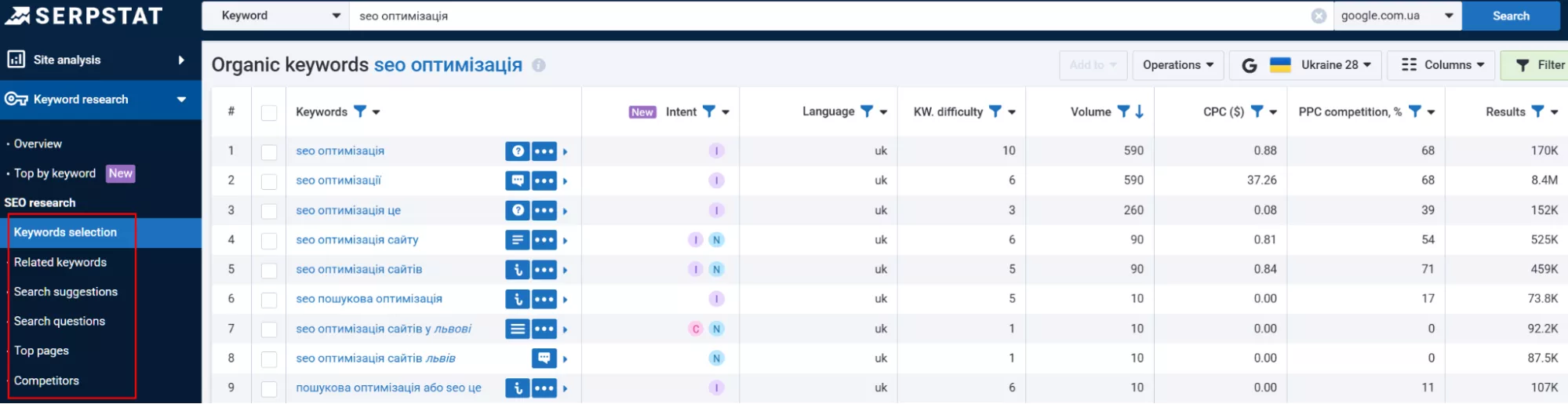Tick the checkbox for row 9

point(269,388)
